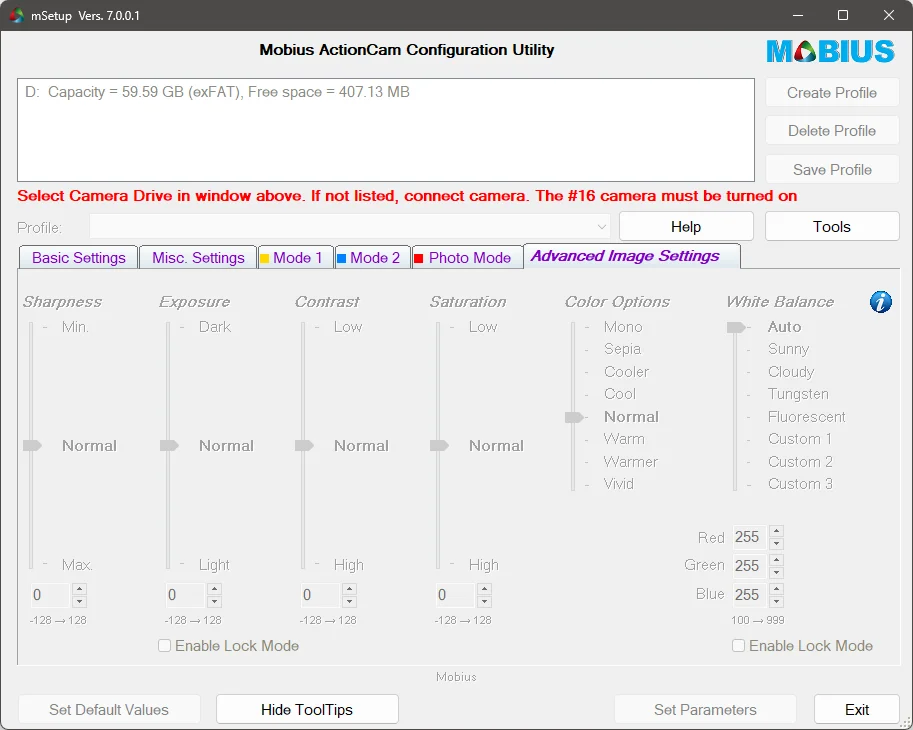
Task: Open the Tools button
Action: click(x=832, y=226)
